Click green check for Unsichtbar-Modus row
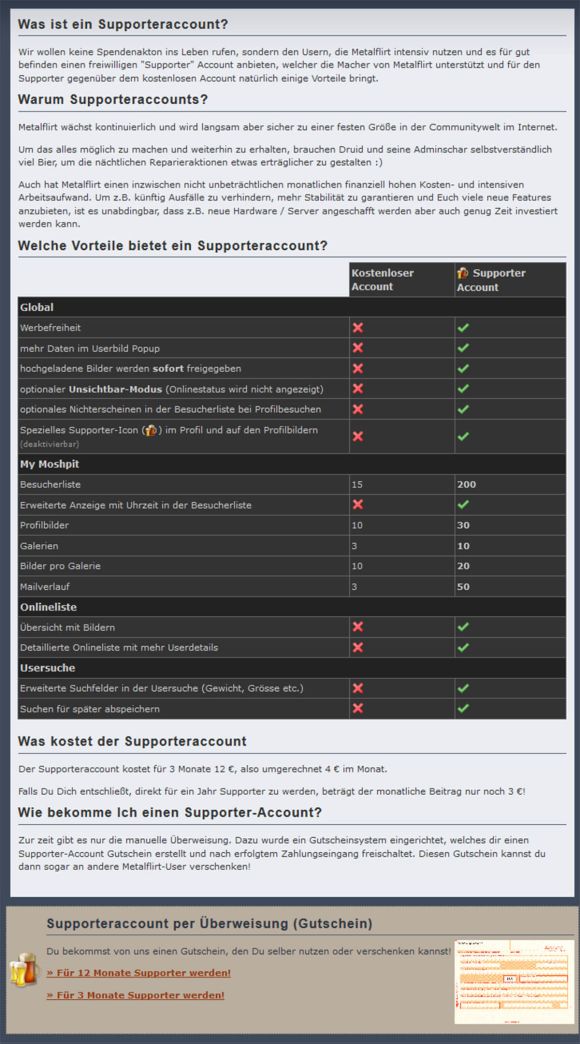The width and height of the screenshot is (580, 1044). click(x=463, y=388)
